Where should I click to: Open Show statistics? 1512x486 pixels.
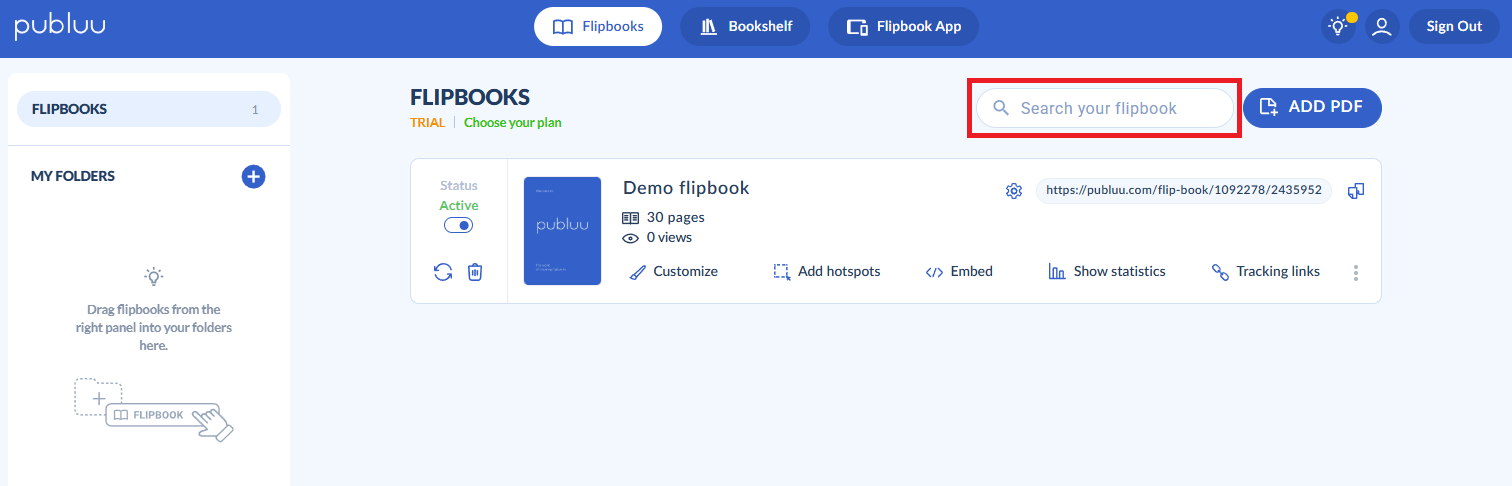coord(1107,271)
